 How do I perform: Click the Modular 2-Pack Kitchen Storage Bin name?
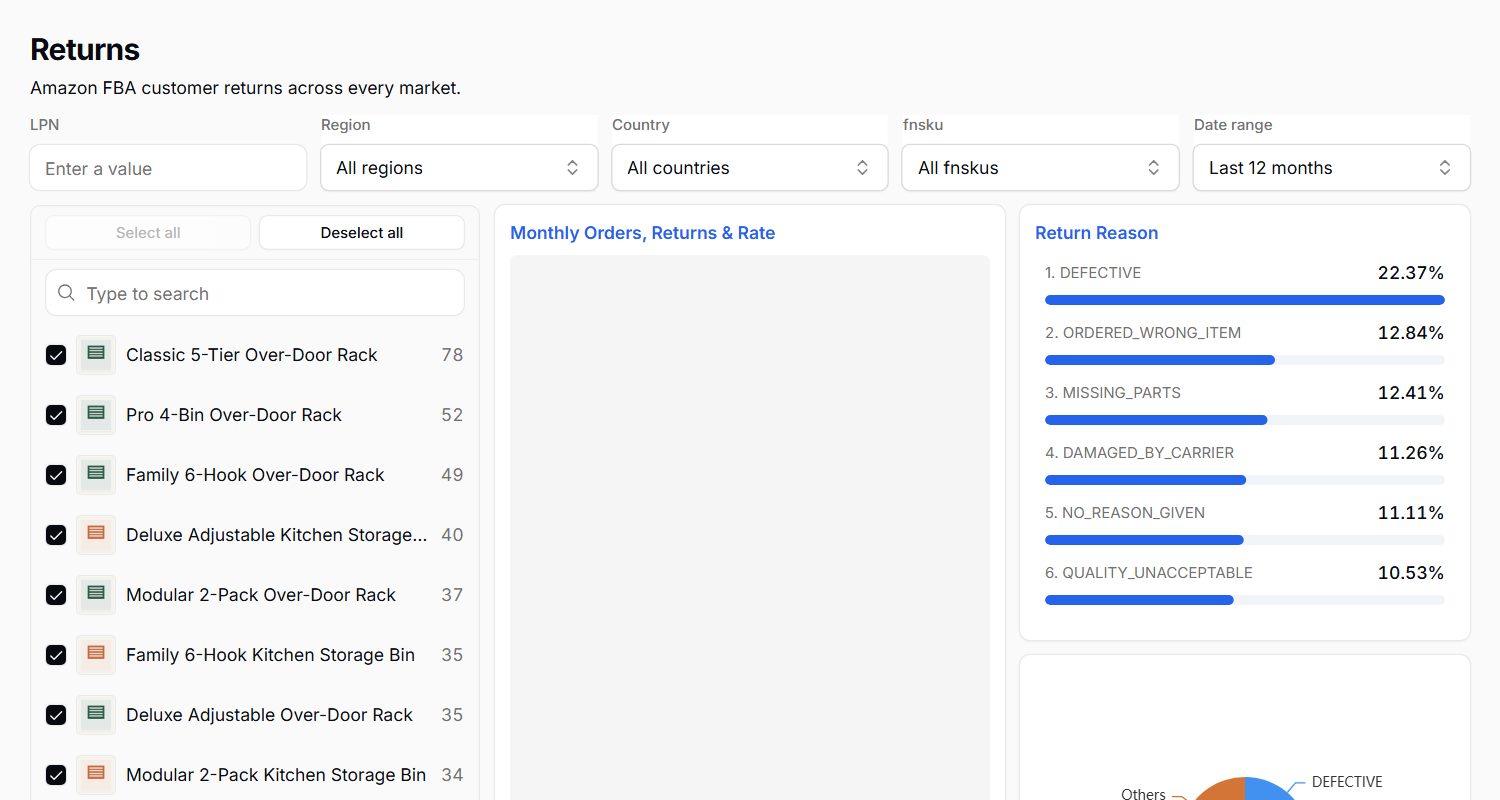point(276,775)
